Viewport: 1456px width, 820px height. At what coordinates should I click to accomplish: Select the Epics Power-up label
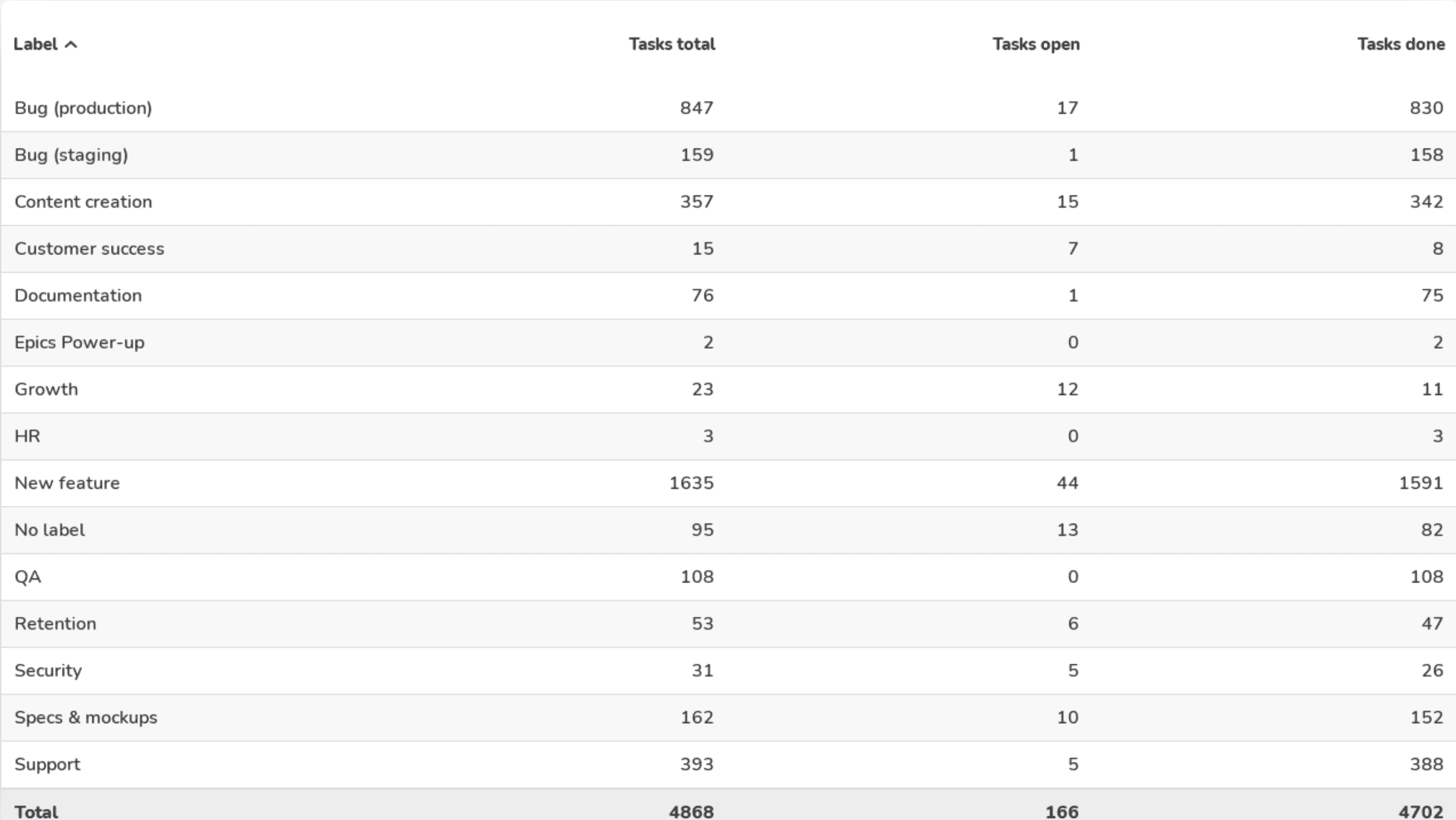click(x=81, y=342)
